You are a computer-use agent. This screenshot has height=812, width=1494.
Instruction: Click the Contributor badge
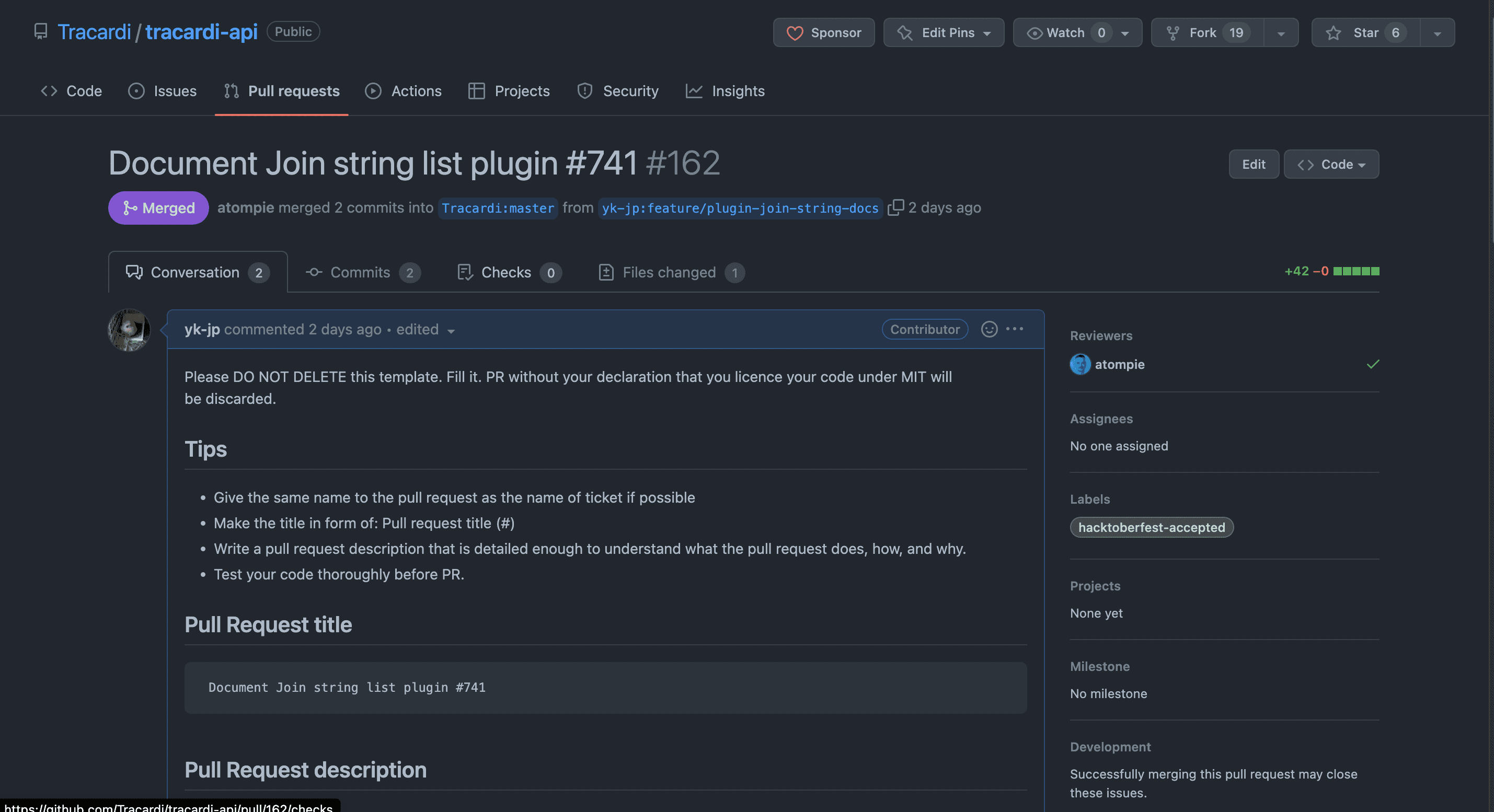click(924, 329)
